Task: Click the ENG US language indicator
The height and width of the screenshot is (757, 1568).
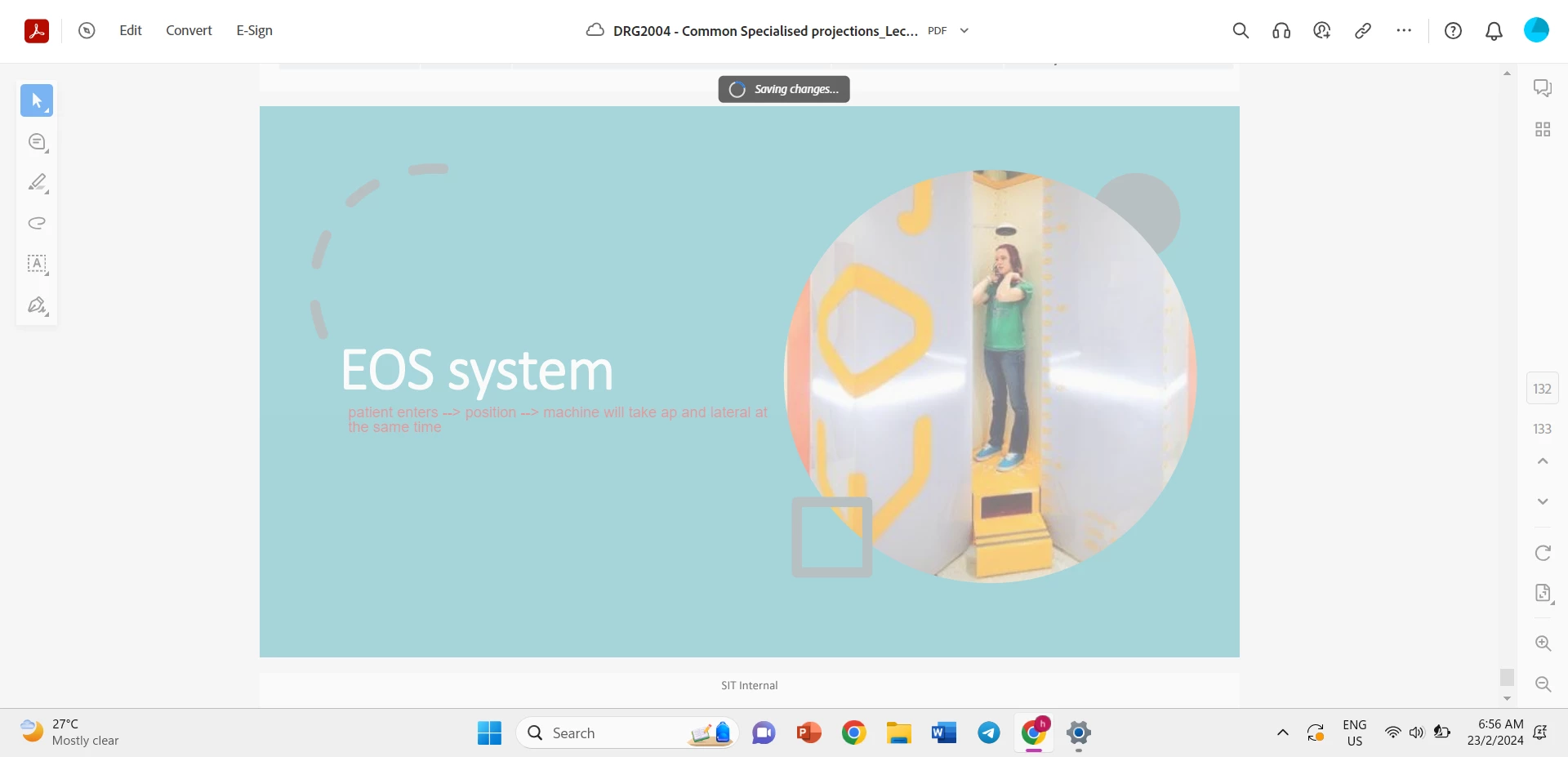Action: point(1354,733)
